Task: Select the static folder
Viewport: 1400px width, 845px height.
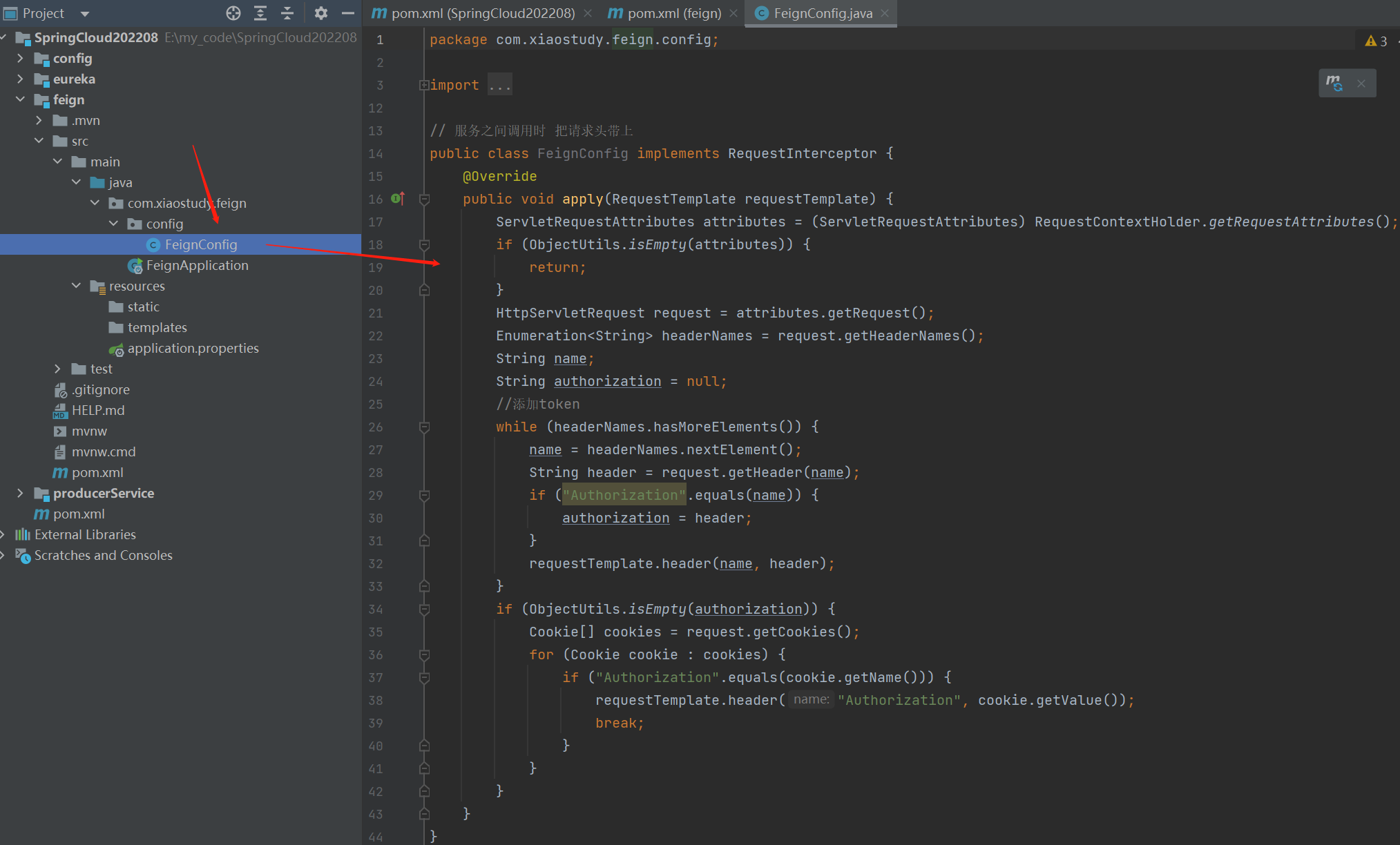Action: pos(143,307)
